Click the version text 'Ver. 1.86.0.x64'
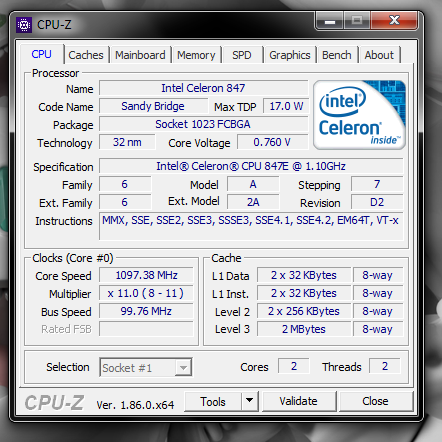 click(135, 405)
